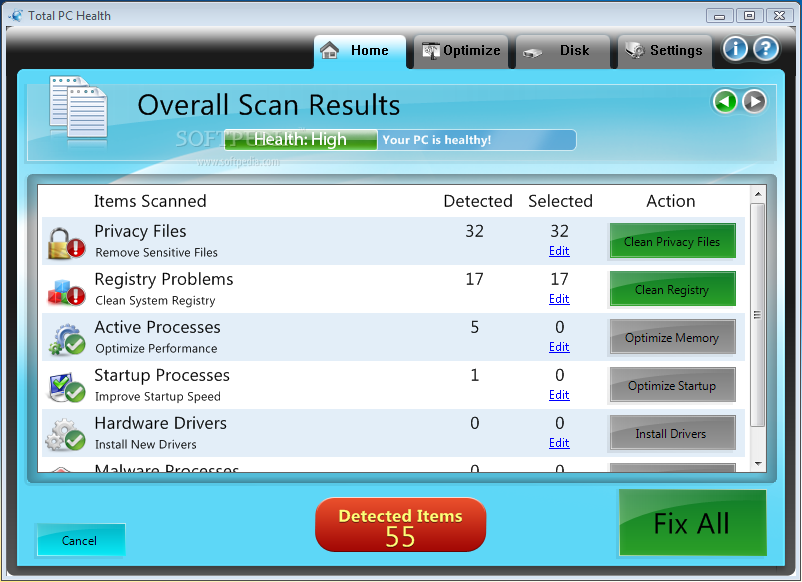Click Startup Processes detected count 1
The image size is (802, 582).
(x=475, y=375)
